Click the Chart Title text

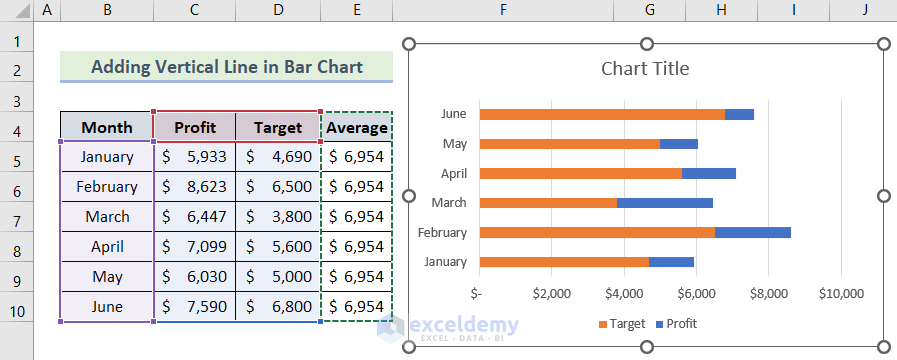[645, 69]
